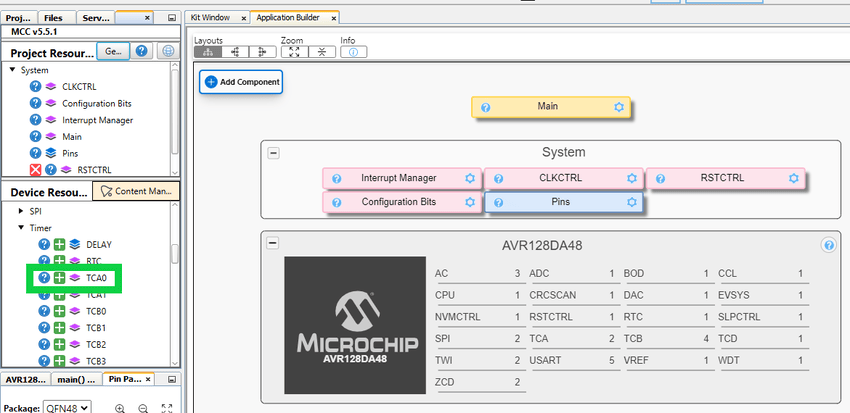
Task: Open gear settings on Main block
Action: click(x=618, y=107)
